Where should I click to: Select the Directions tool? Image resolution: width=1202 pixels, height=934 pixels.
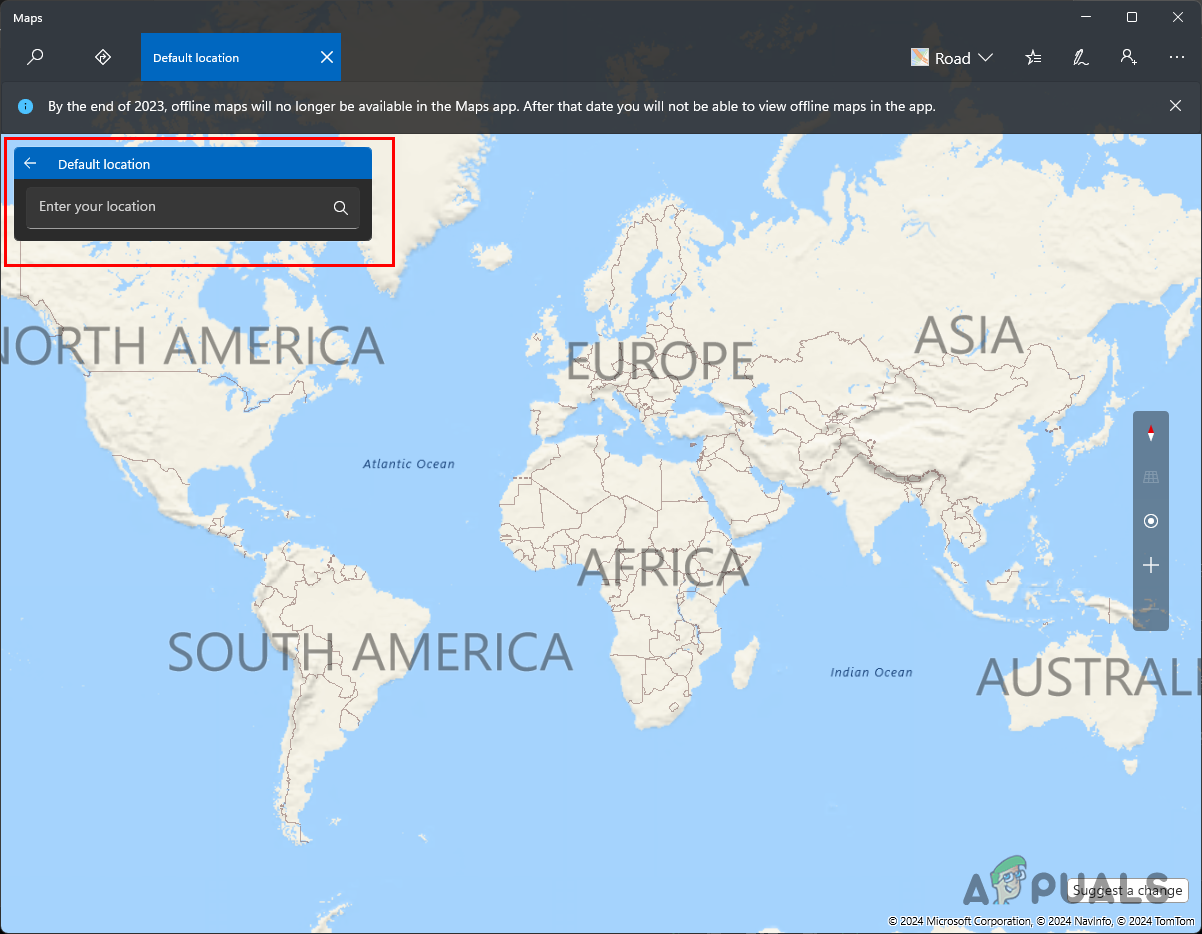(103, 57)
